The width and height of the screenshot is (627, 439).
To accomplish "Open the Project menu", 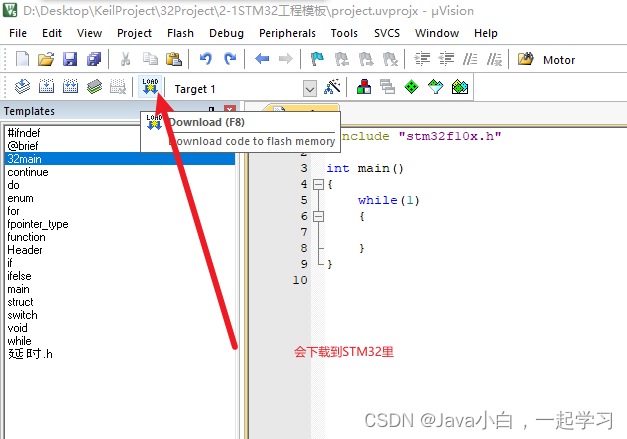I will pos(134,33).
